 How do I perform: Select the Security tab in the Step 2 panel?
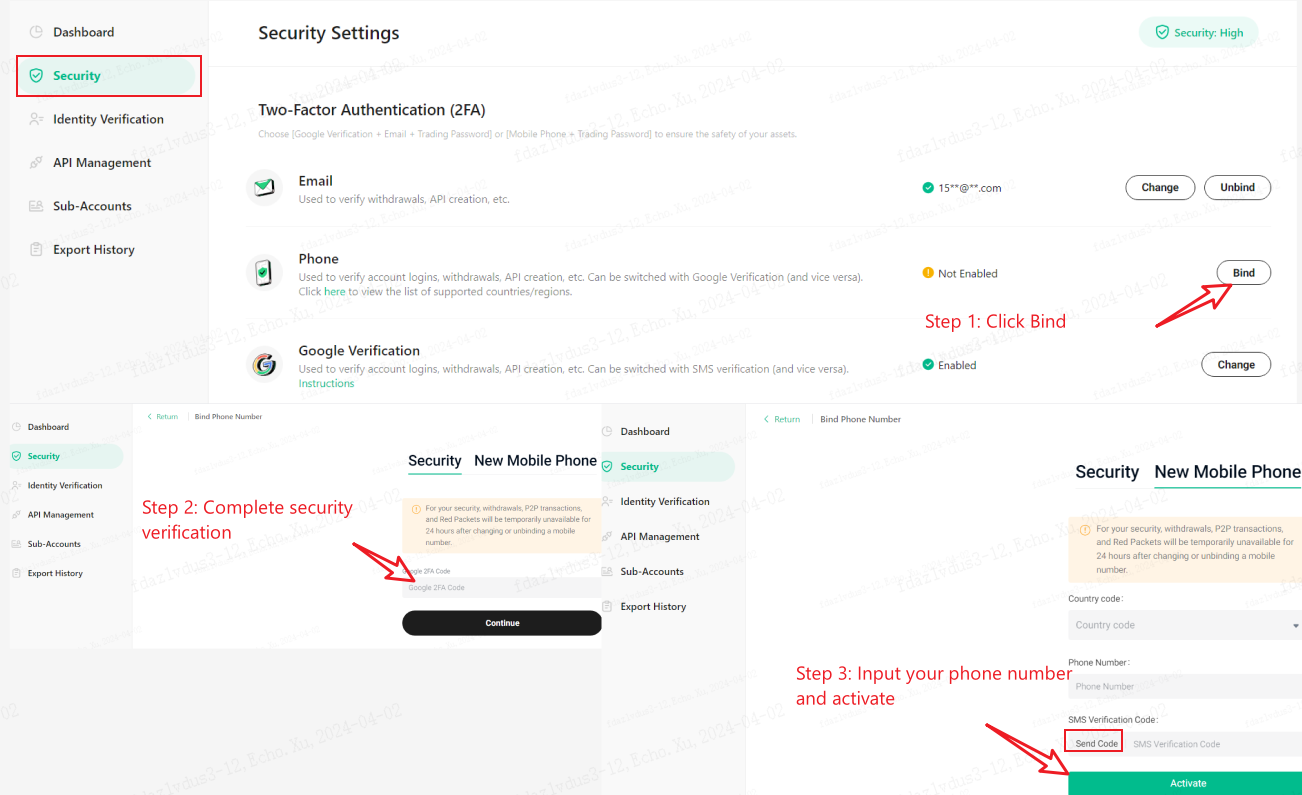click(434, 461)
